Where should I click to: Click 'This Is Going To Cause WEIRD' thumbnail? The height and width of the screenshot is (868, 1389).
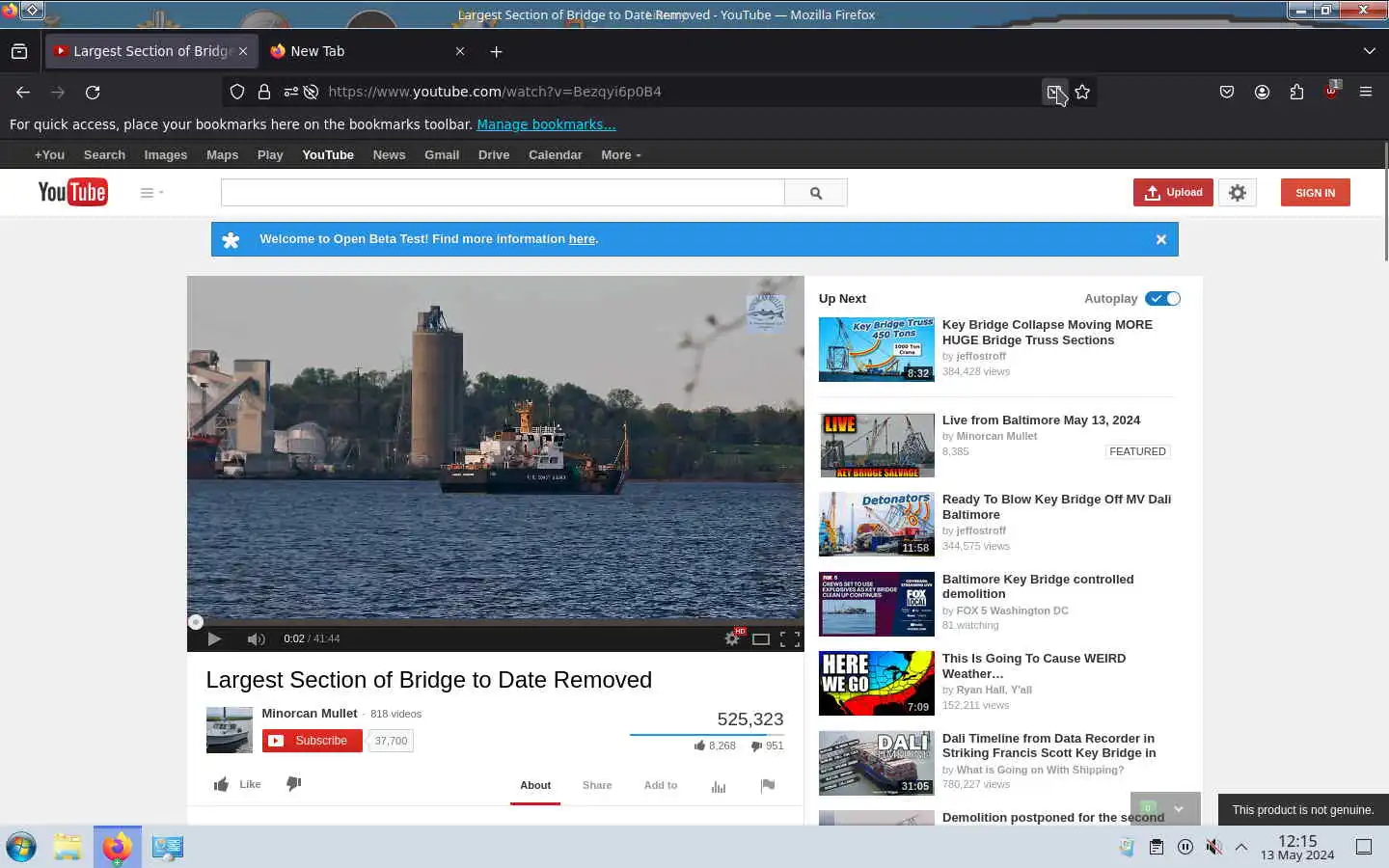tap(877, 683)
